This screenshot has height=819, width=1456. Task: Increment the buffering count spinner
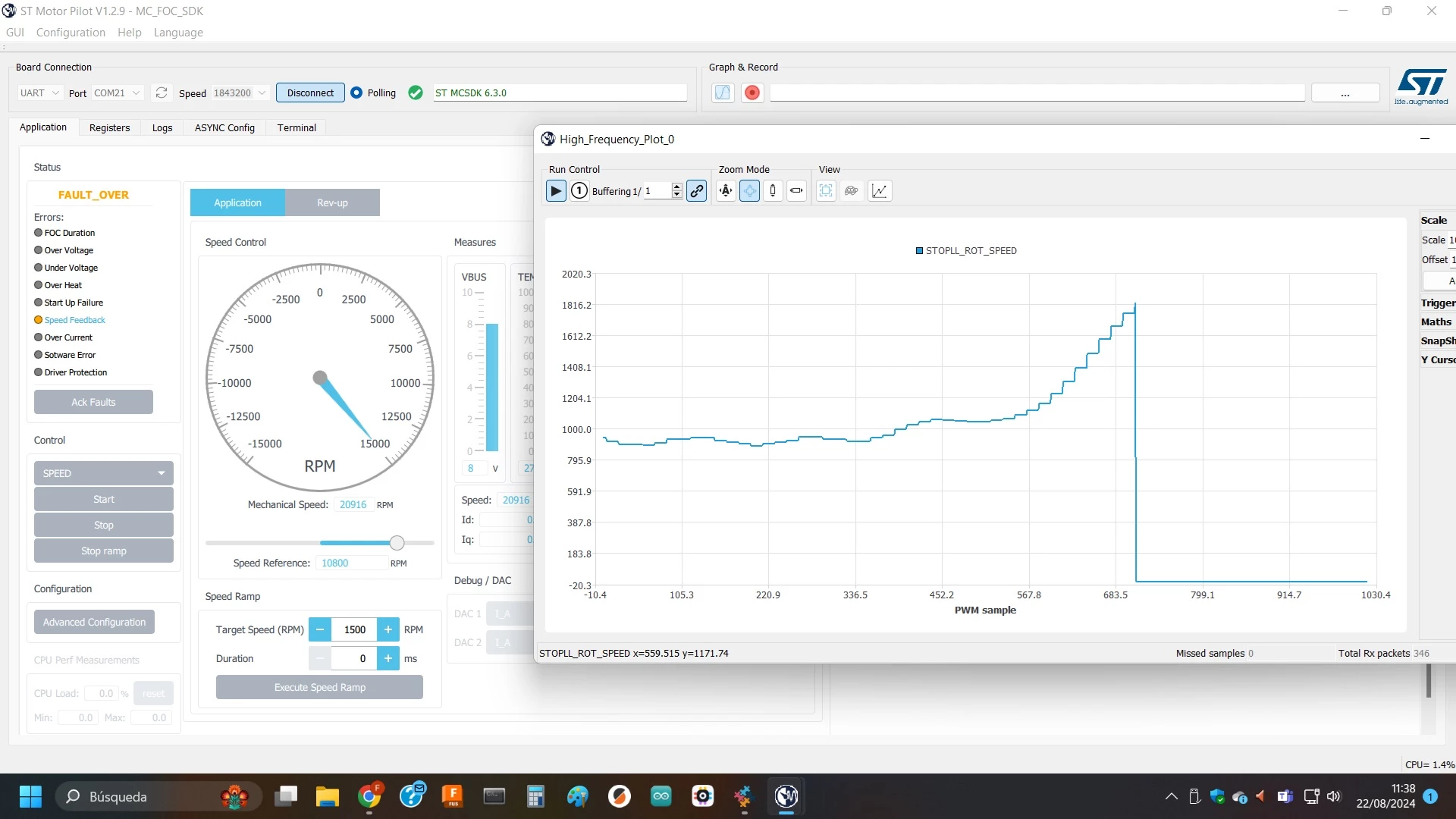tap(677, 187)
